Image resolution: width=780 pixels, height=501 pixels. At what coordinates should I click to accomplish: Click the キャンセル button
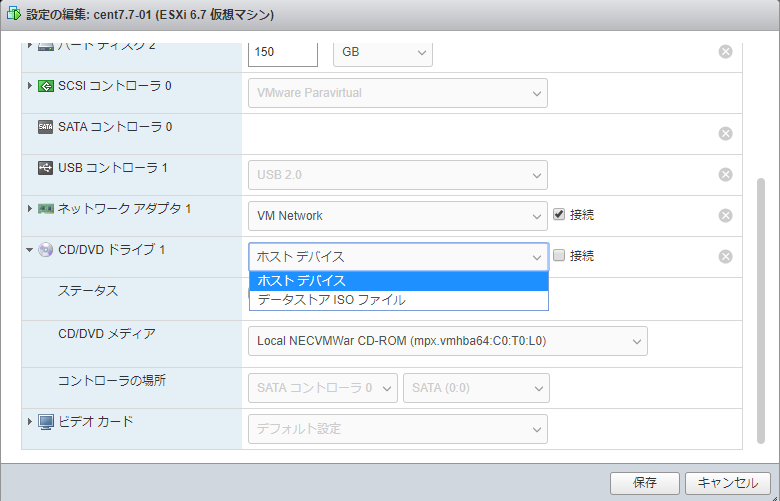728,483
